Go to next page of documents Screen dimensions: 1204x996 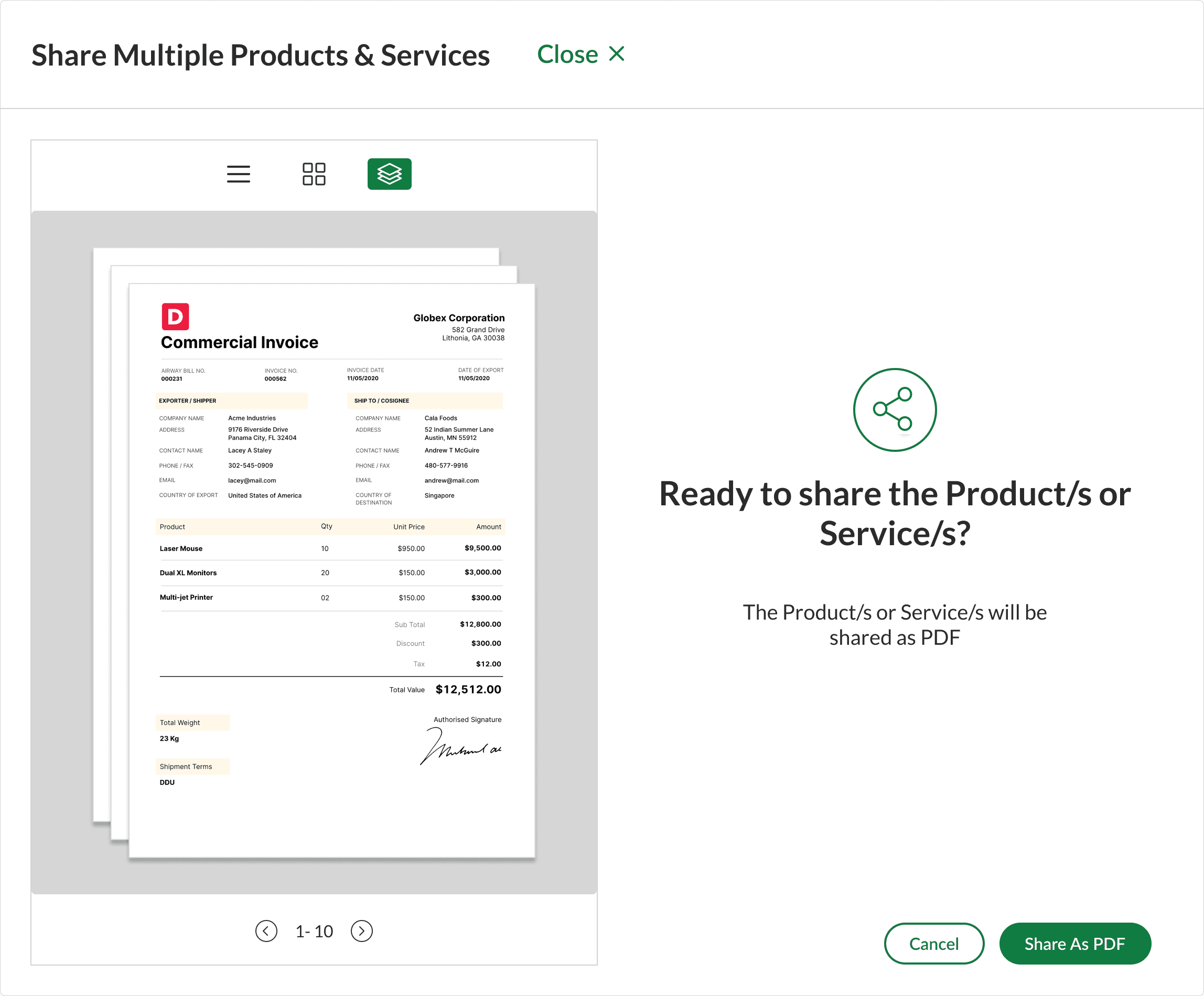(x=362, y=930)
